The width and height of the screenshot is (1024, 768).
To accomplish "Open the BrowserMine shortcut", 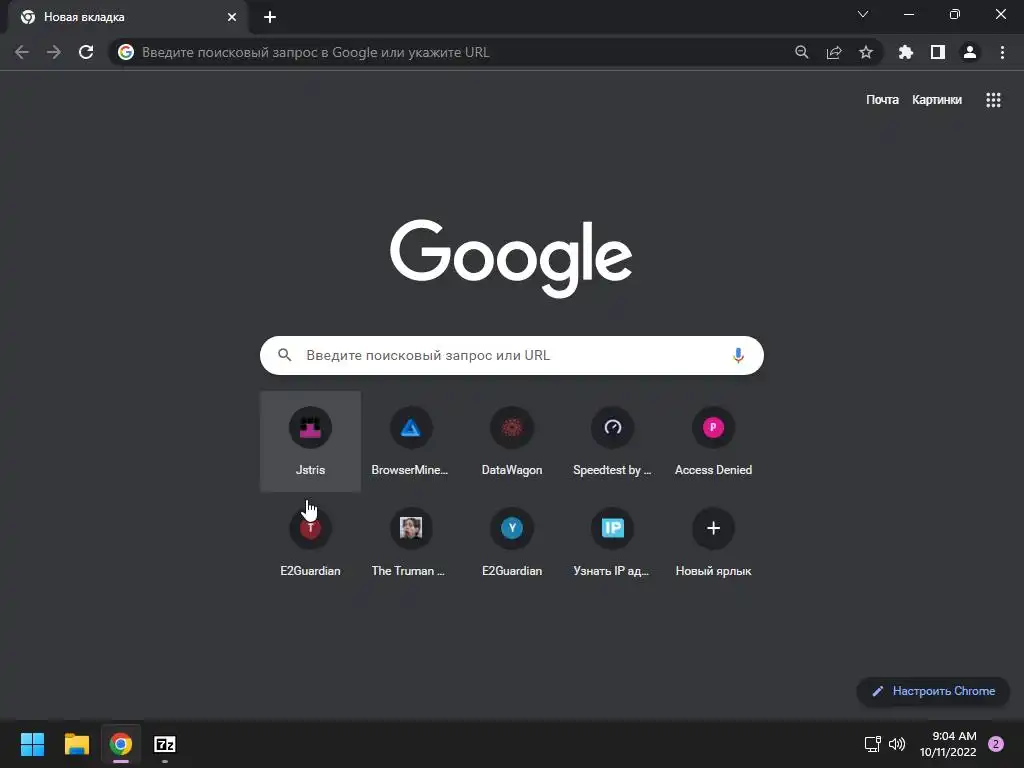I will (x=411, y=441).
